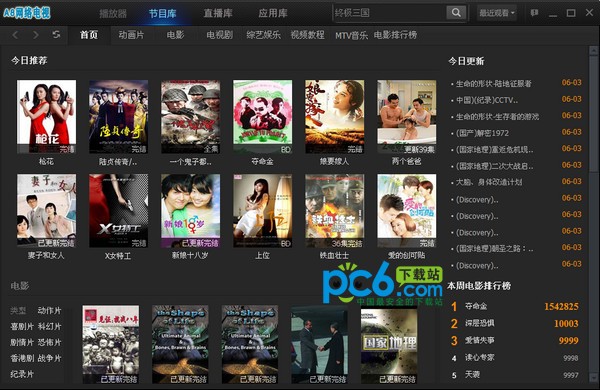Open the 综艺娱乐 category
The width and height of the screenshot is (600, 390).
[x=264, y=35]
